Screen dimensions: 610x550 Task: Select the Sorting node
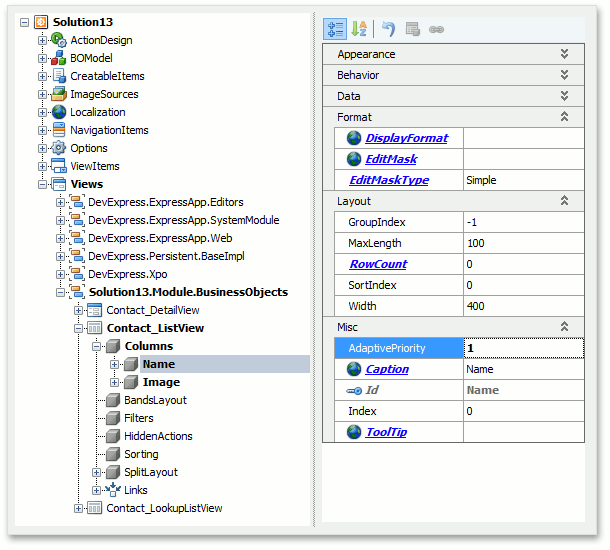click(141, 454)
